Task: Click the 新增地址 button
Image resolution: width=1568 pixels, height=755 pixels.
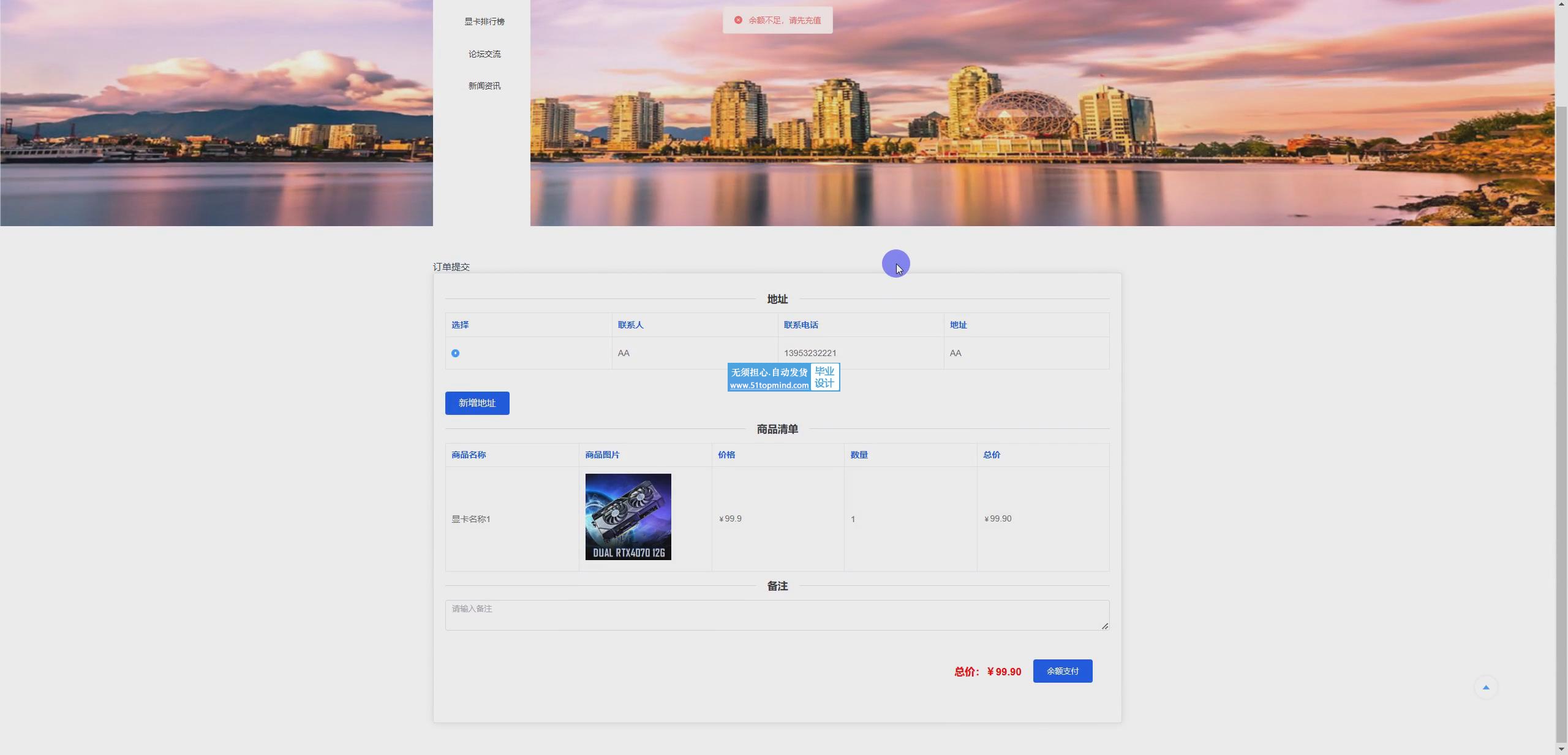Action: [477, 403]
